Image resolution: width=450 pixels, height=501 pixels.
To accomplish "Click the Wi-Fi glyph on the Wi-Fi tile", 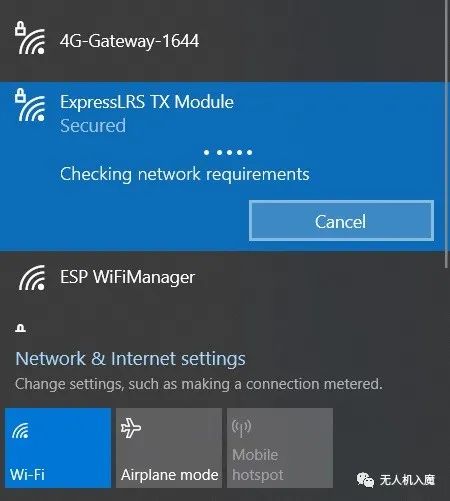I will [x=20, y=430].
